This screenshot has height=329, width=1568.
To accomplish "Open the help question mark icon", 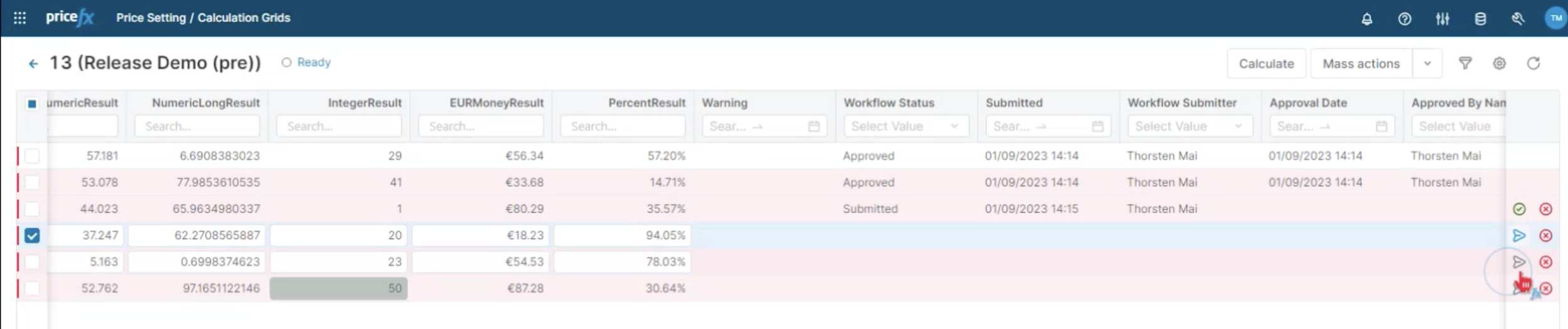I will (1404, 19).
